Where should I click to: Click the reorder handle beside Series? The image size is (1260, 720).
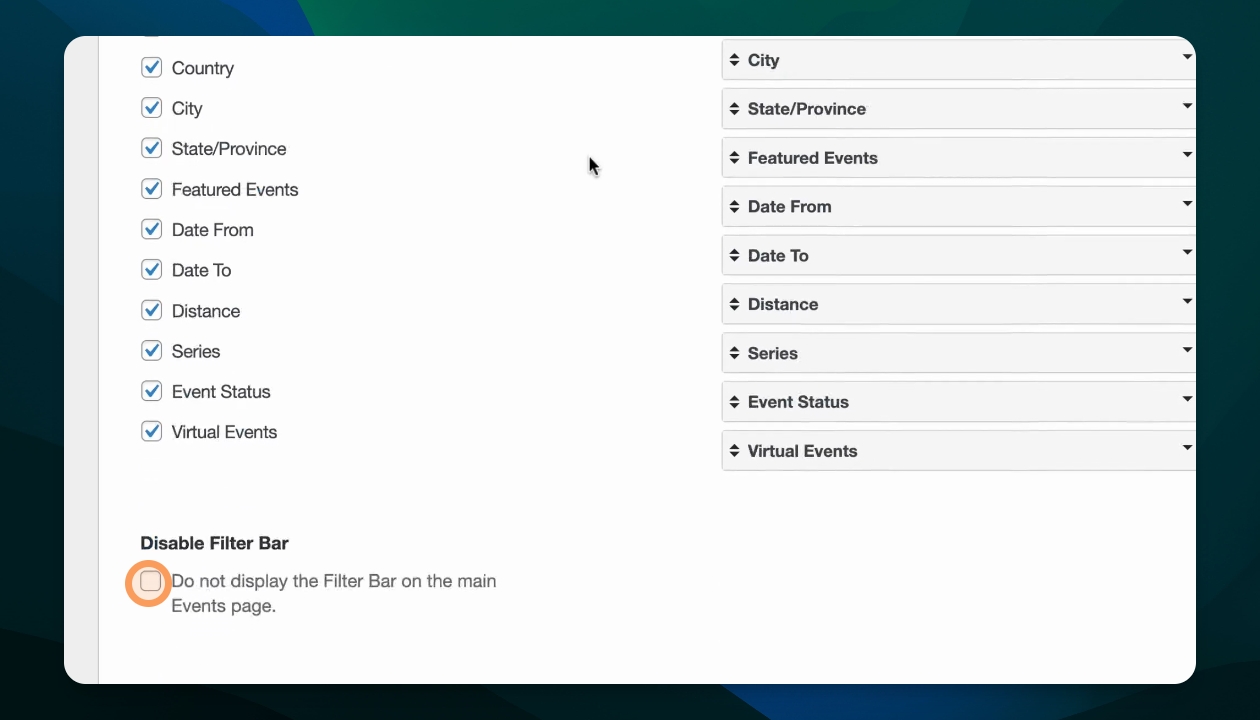pos(735,353)
